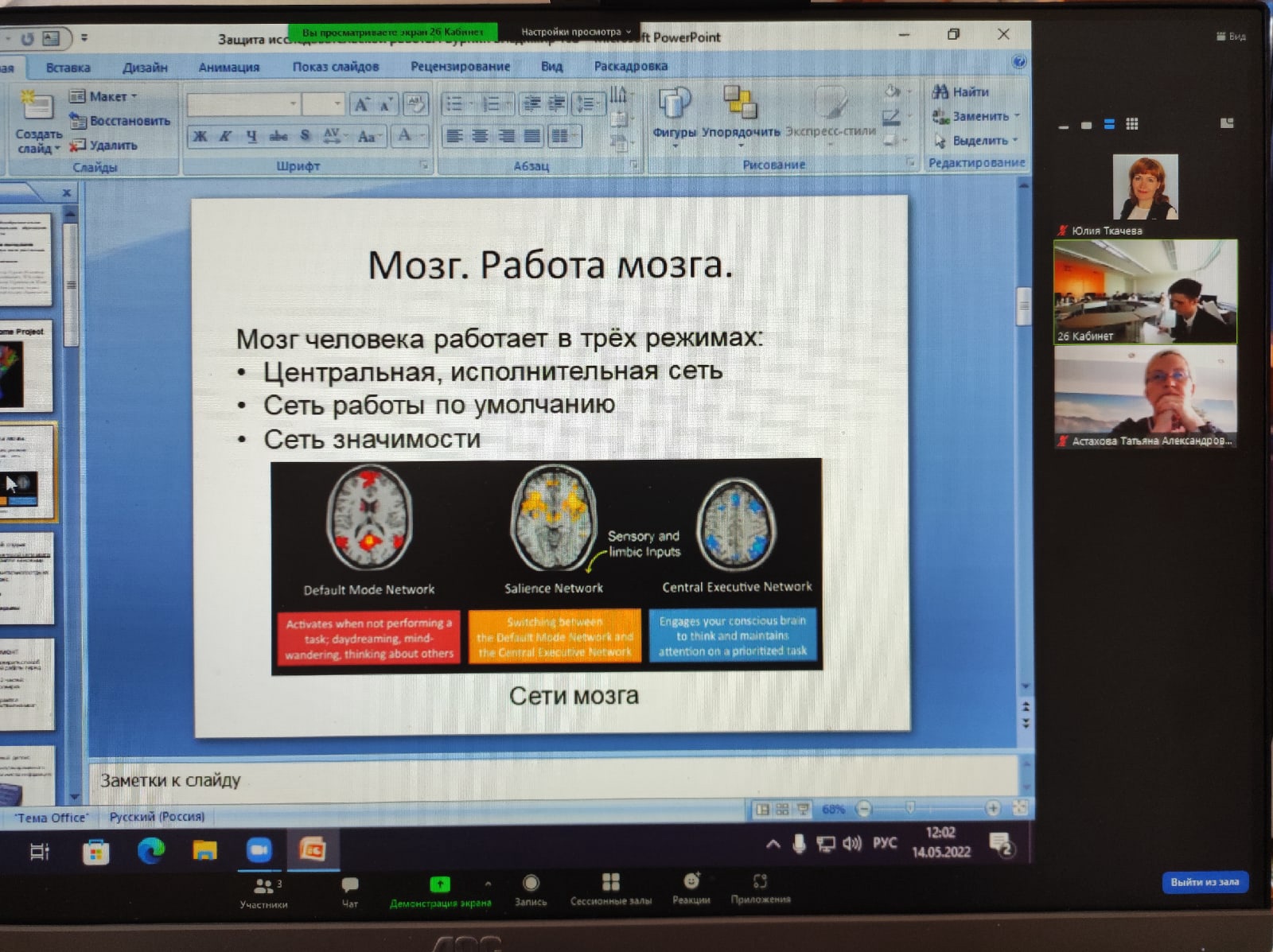Click the Выйти из зала button
The image size is (1273, 952).
[x=1205, y=881]
